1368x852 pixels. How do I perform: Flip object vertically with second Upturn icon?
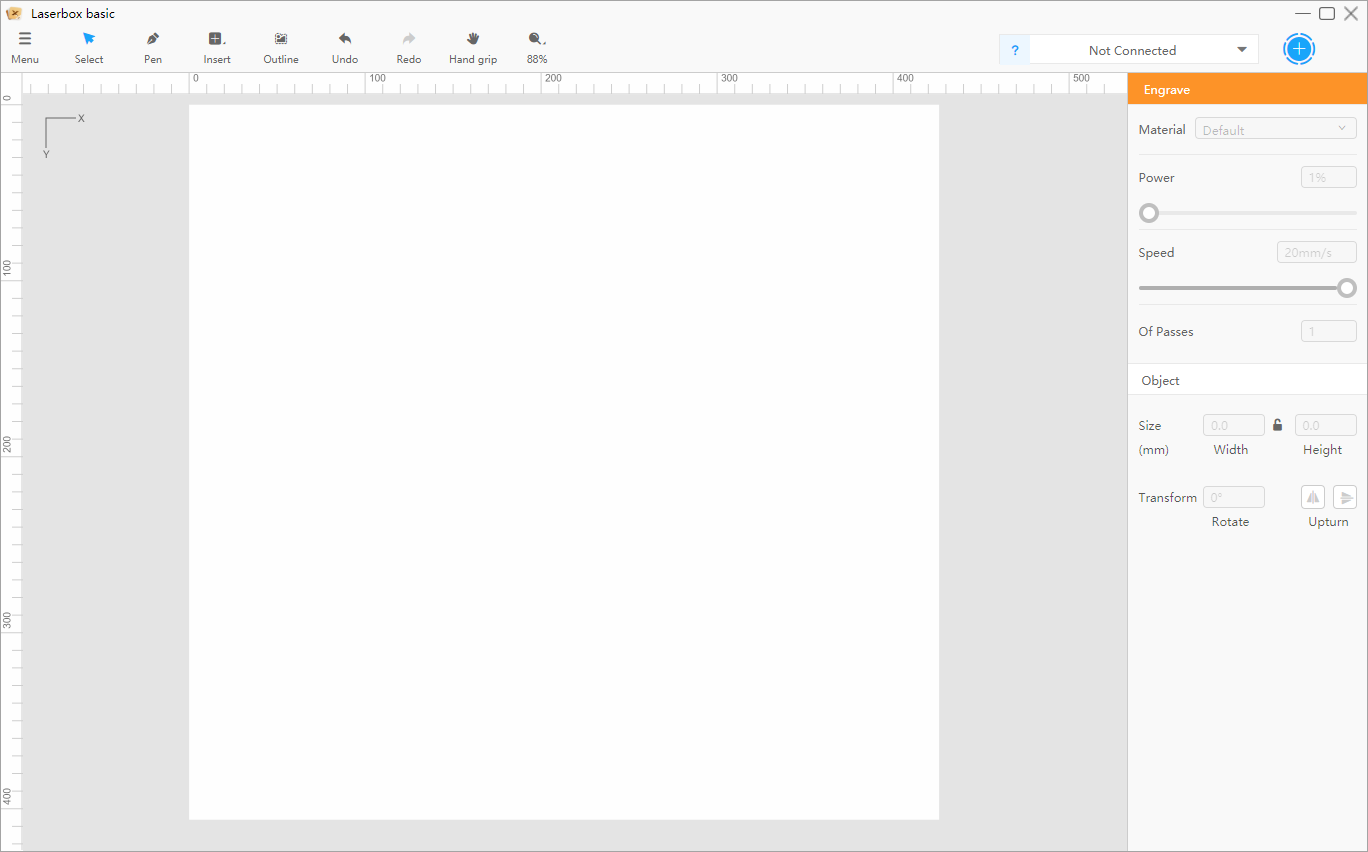(x=1345, y=497)
